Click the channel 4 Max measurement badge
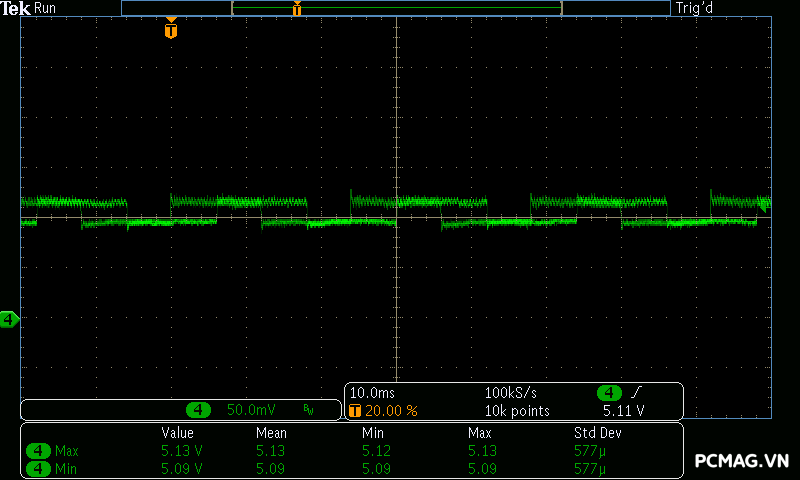Image resolution: width=800 pixels, height=480 pixels. tap(39, 451)
